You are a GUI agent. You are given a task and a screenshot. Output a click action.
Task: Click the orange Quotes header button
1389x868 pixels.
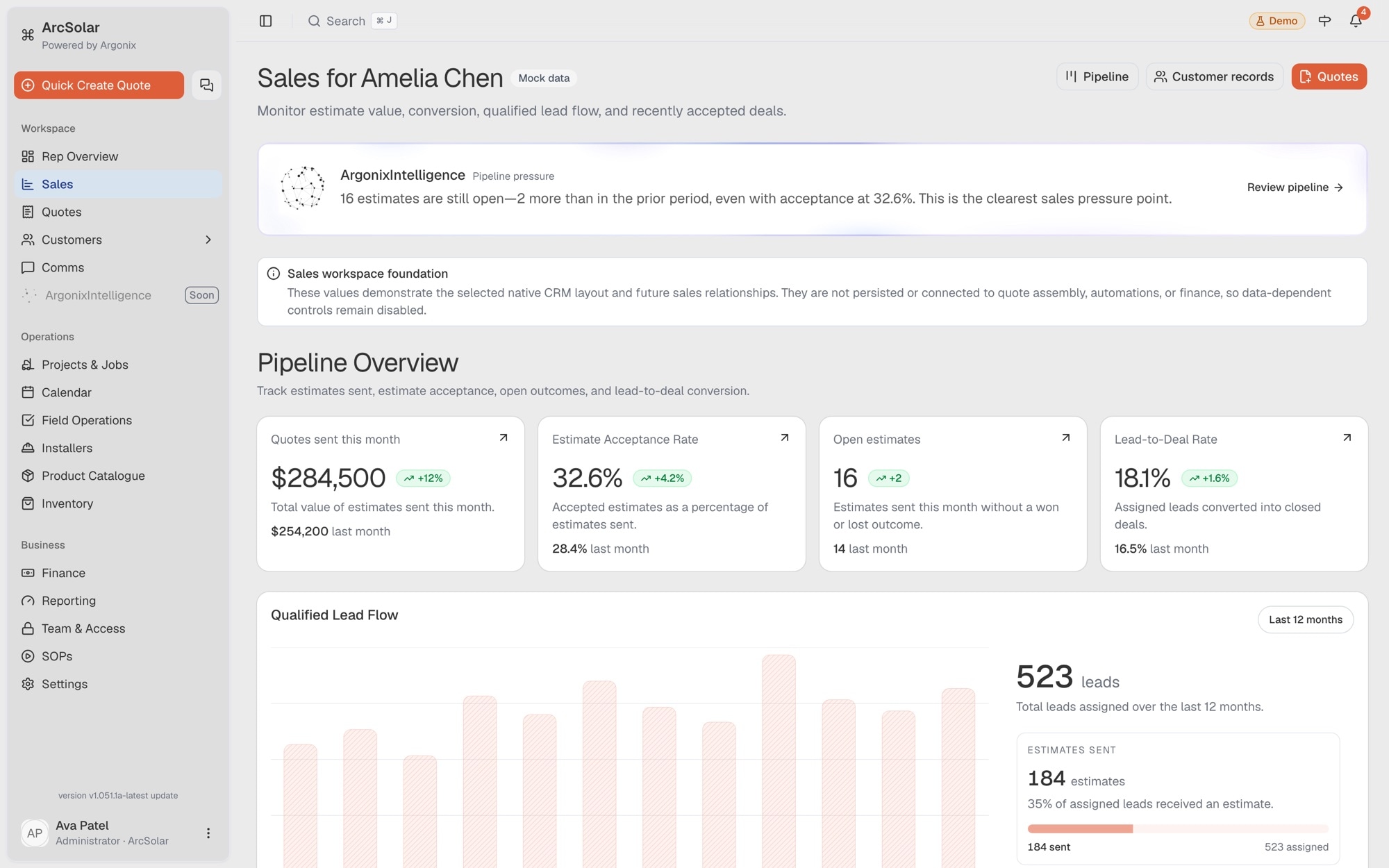coord(1329,76)
